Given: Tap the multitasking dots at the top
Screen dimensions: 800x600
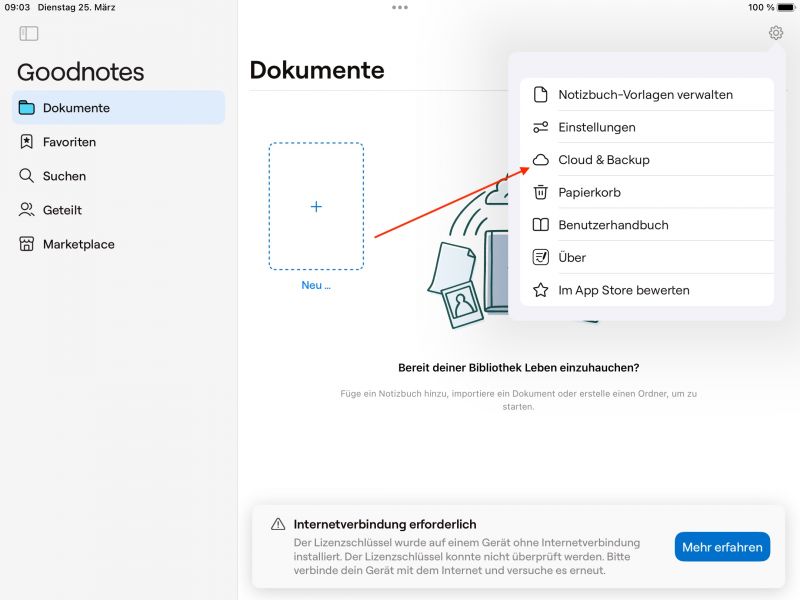Looking at the screenshot, I should coord(400,8).
